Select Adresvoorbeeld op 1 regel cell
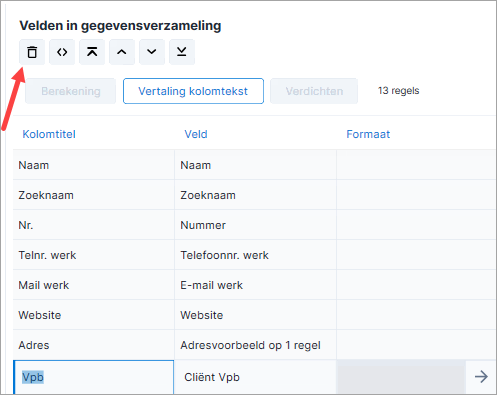This screenshot has height=395, width=497. [255, 345]
